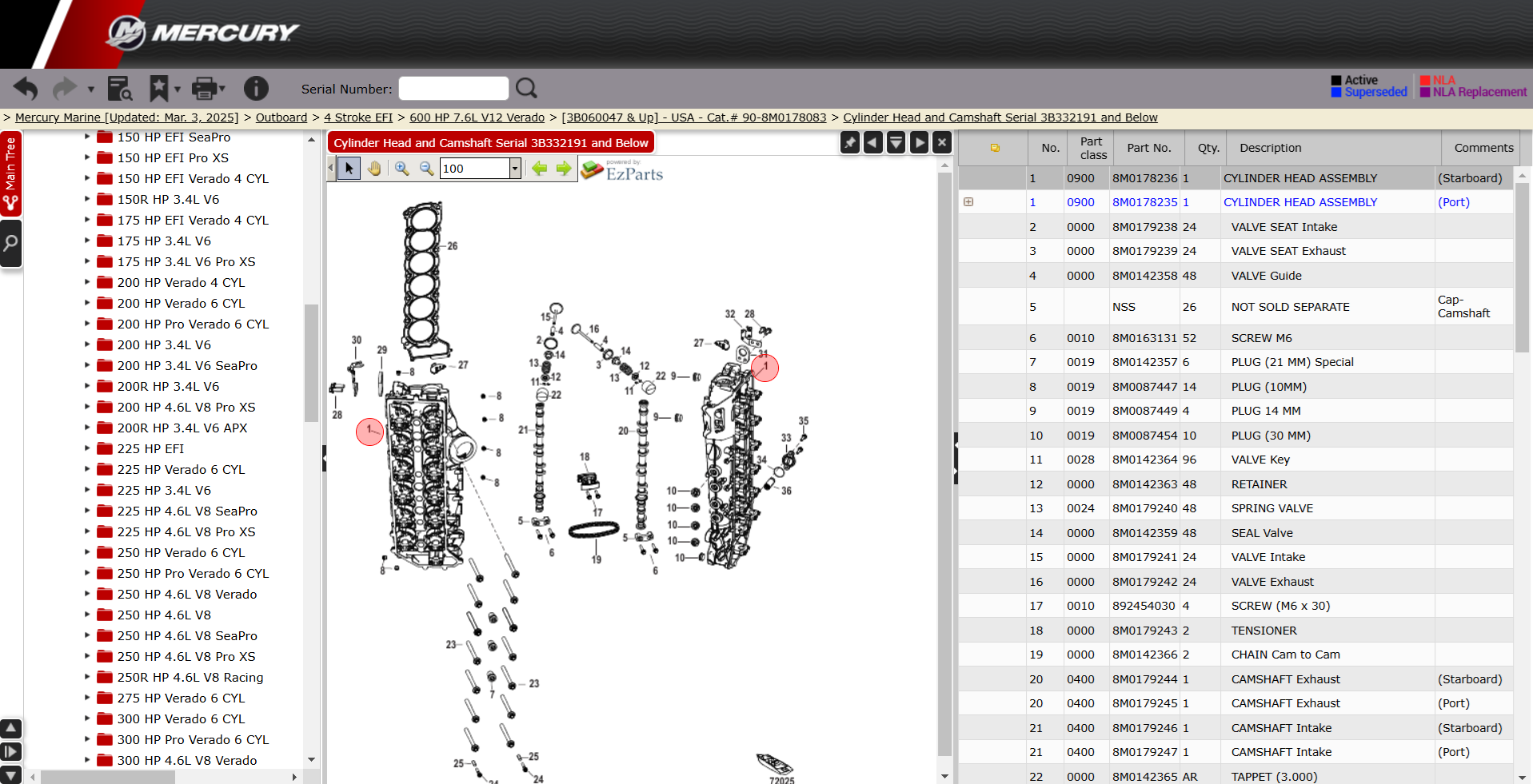Click the bookmark star icon
The width and height of the screenshot is (1533, 784).
click(159, 89)
